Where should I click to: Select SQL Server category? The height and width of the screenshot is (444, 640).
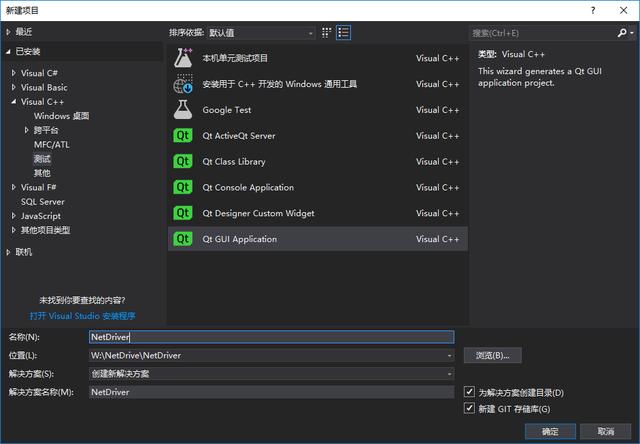(x=42, y=202)
